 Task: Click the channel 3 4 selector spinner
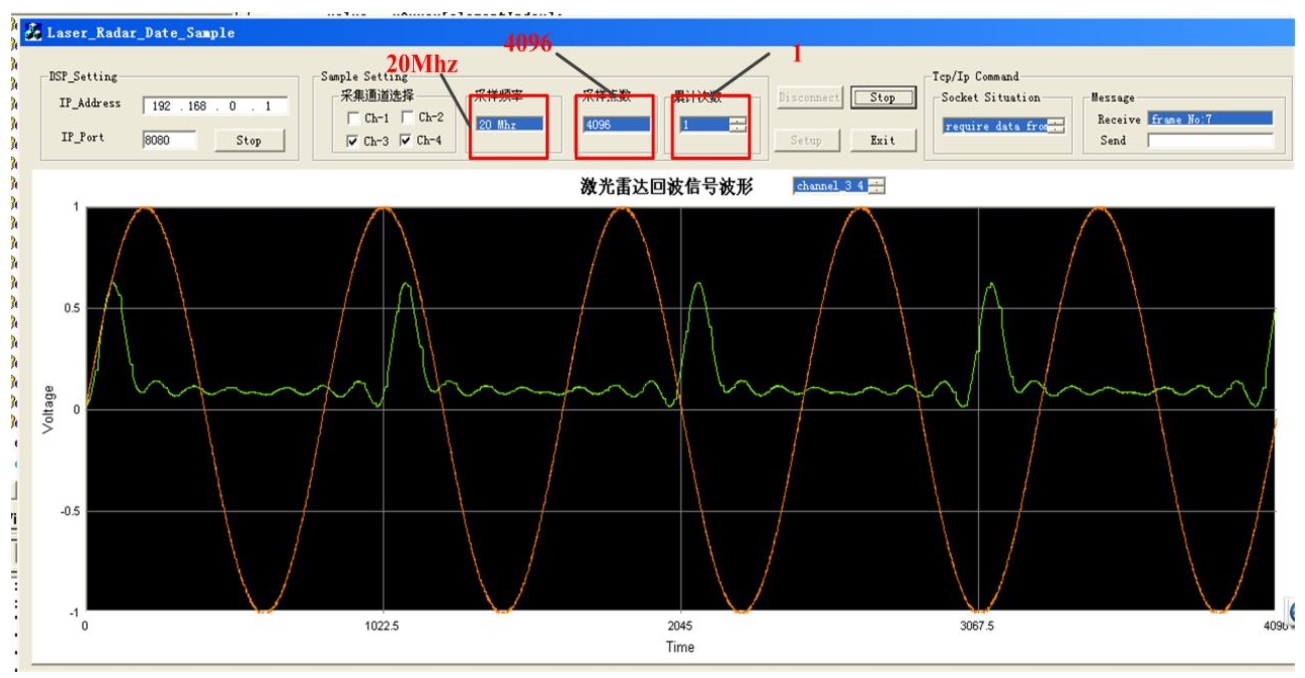tap(877, 186)
